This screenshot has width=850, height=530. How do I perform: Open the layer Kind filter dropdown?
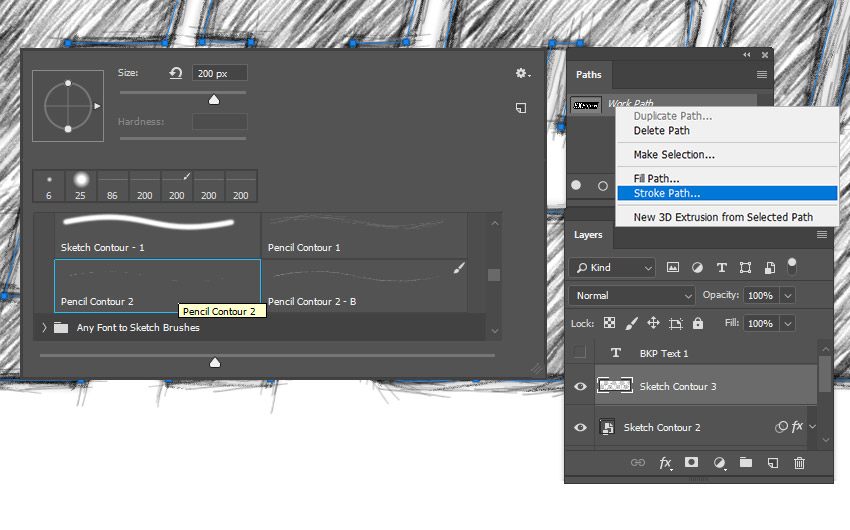tap(613, 268)
